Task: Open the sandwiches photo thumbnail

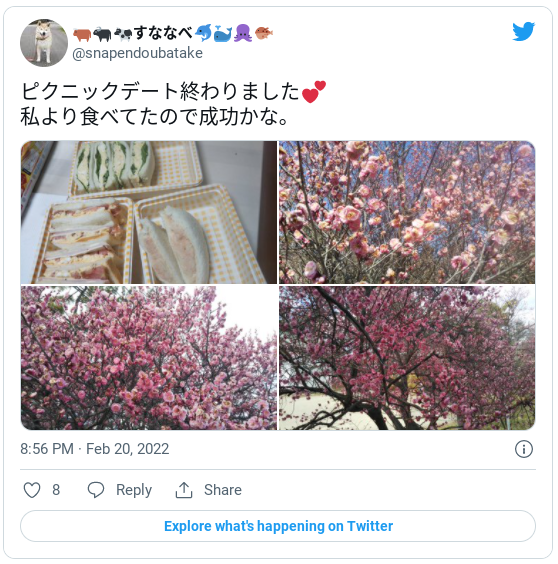Action: (149, 212)
